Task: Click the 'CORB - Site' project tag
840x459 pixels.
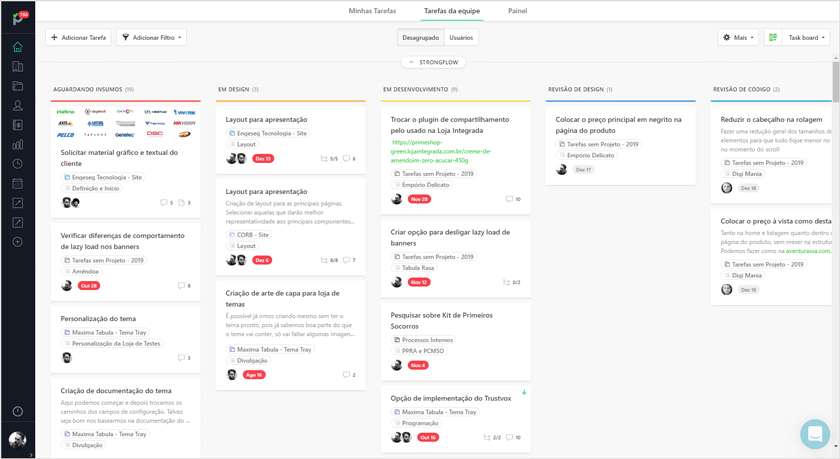Action: pos(249,235)
